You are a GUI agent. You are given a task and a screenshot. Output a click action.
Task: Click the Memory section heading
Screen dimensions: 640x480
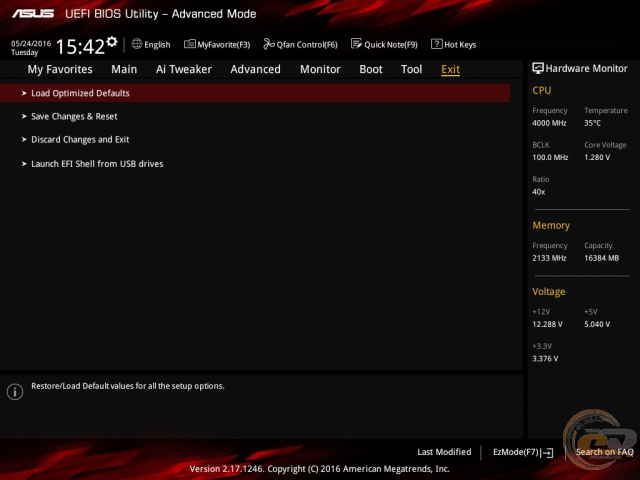point(551,226)
